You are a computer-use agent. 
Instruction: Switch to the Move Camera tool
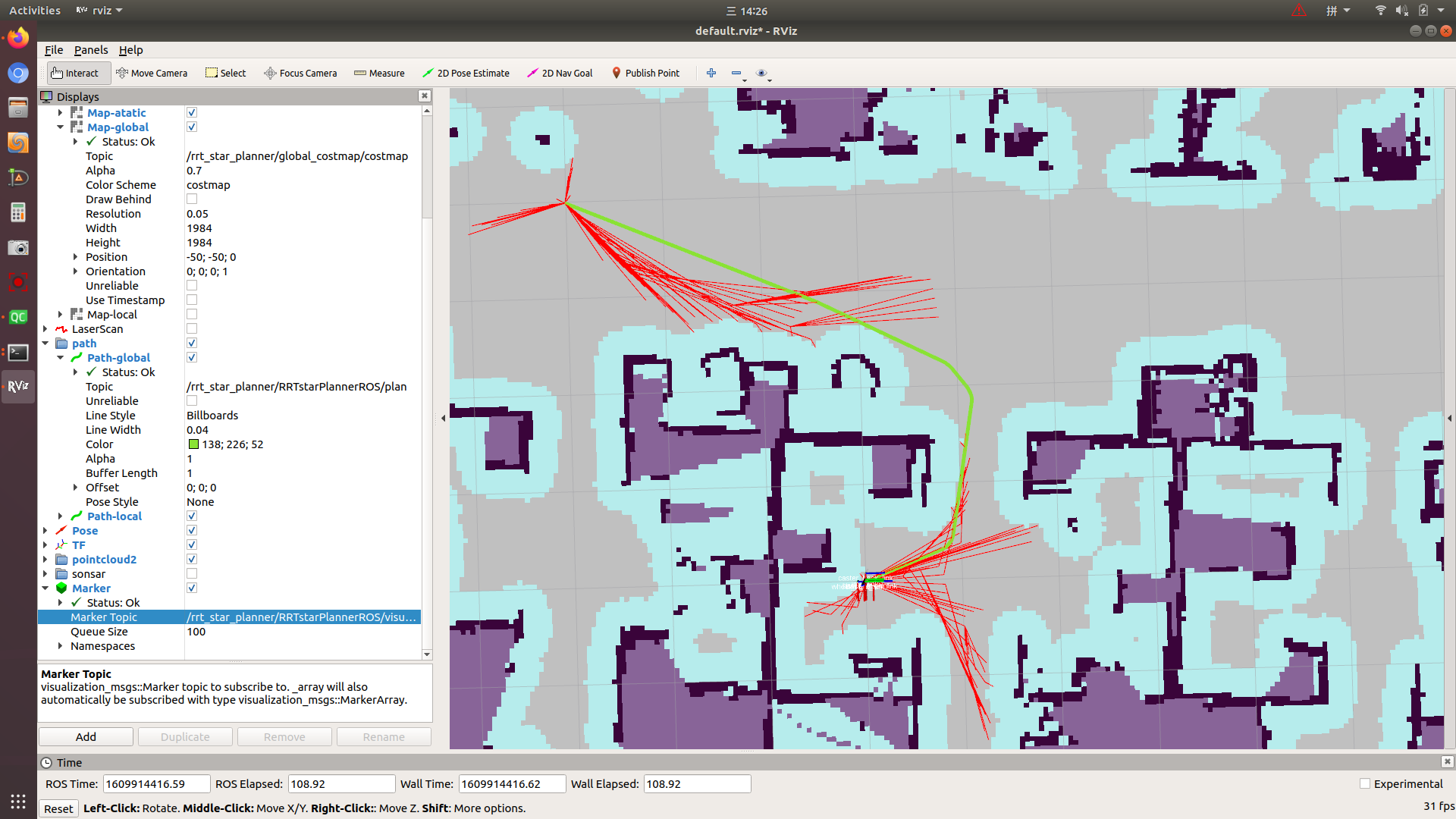click(x=152, y=73)
